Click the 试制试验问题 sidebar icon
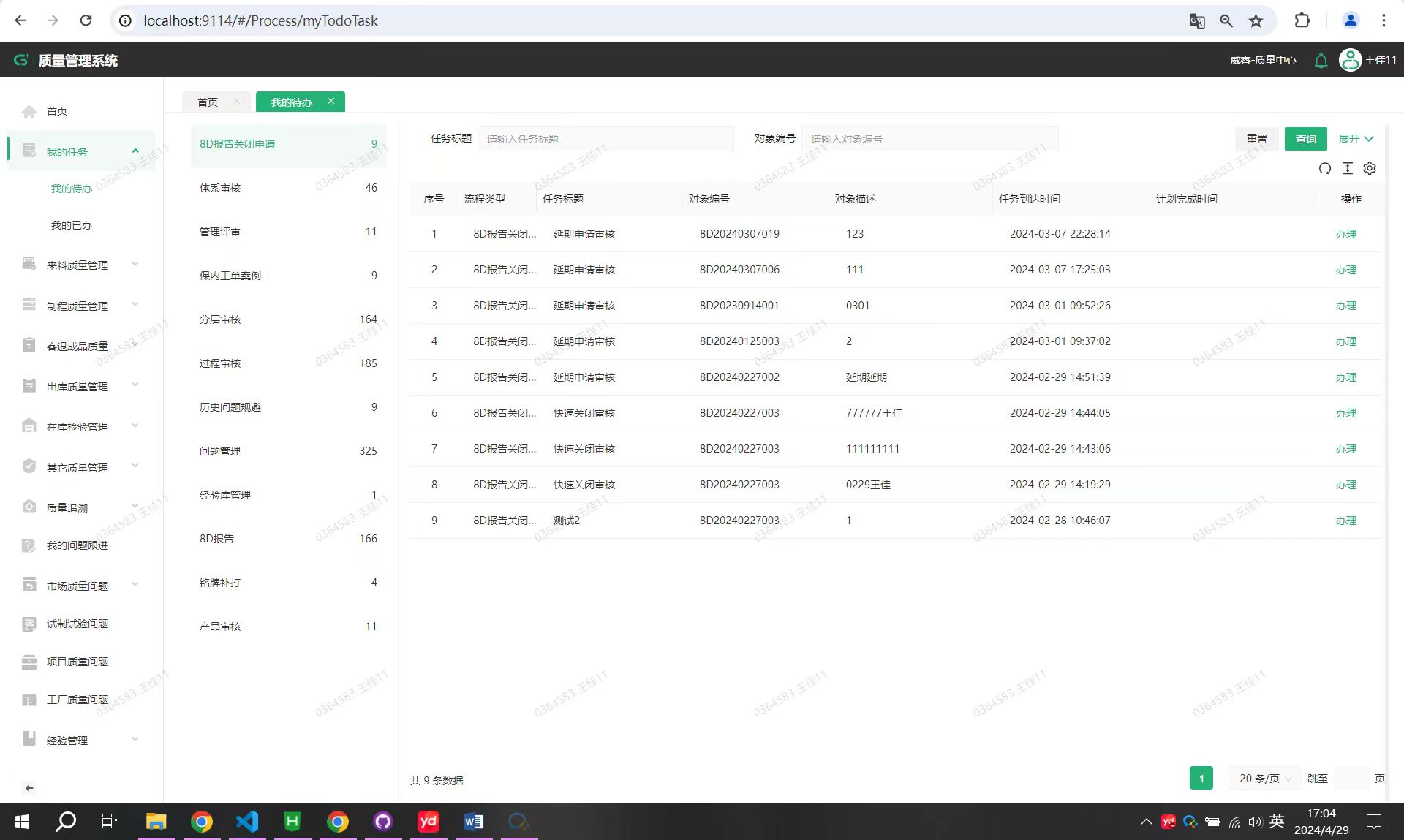 [29, 624]
